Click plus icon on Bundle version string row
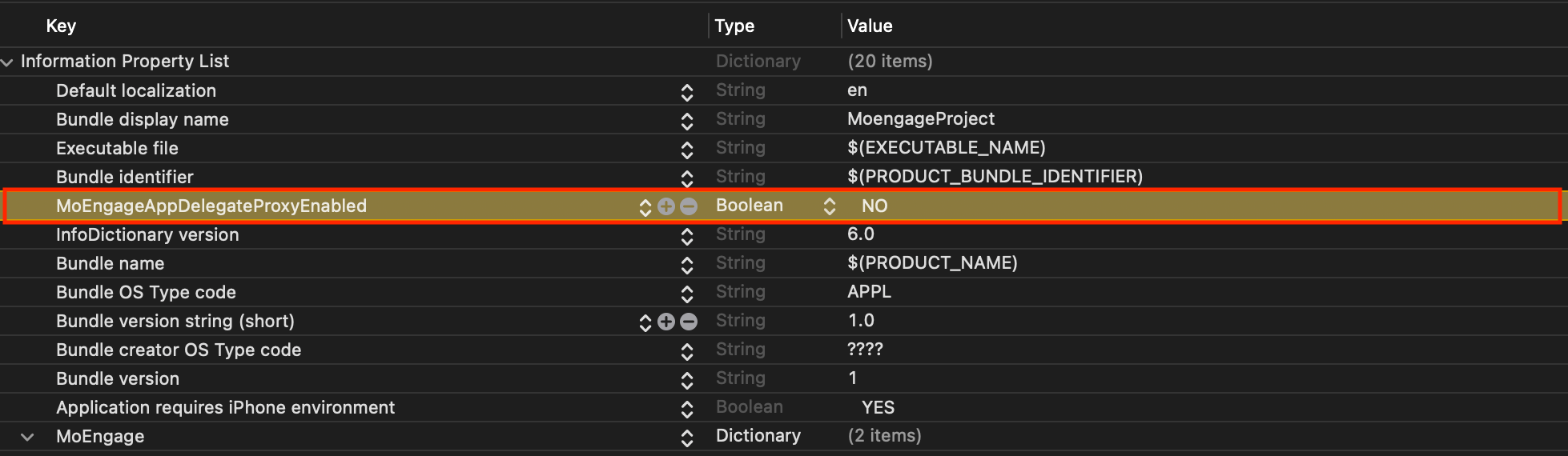1568x456 pixels. [665, 322]
